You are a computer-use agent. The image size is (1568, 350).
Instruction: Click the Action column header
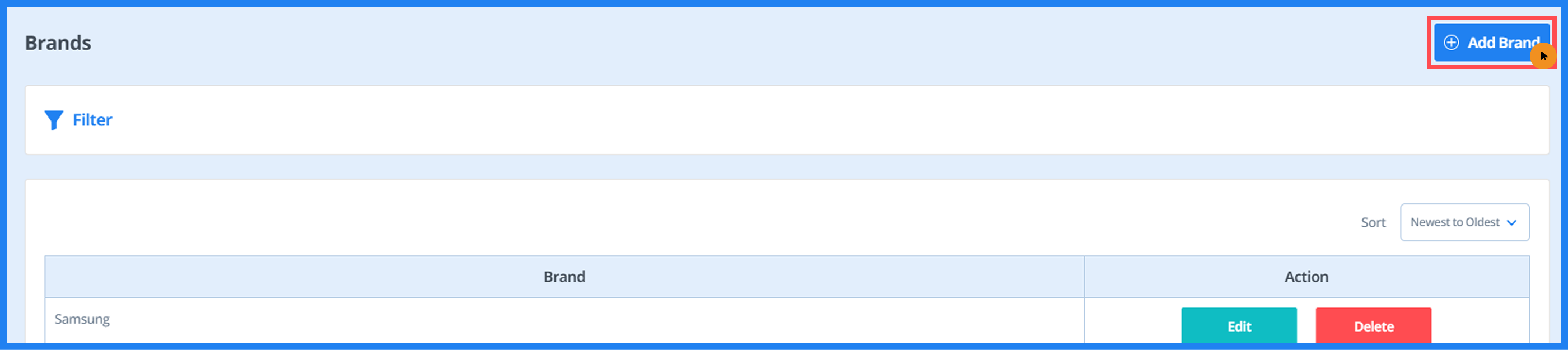pyautogui.click(x=1306, y=277)
